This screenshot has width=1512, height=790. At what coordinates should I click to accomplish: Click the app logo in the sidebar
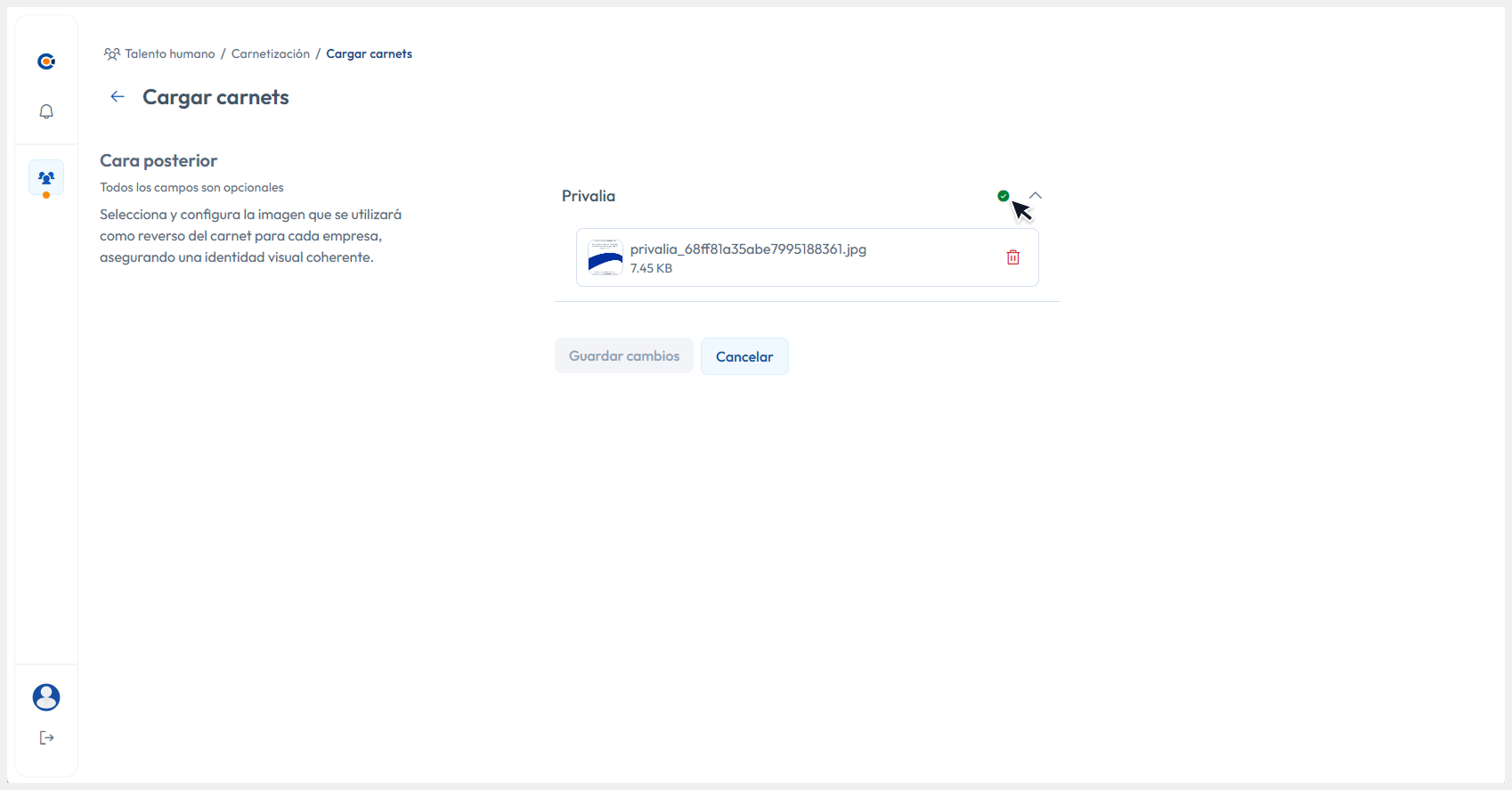coord(46,61)
